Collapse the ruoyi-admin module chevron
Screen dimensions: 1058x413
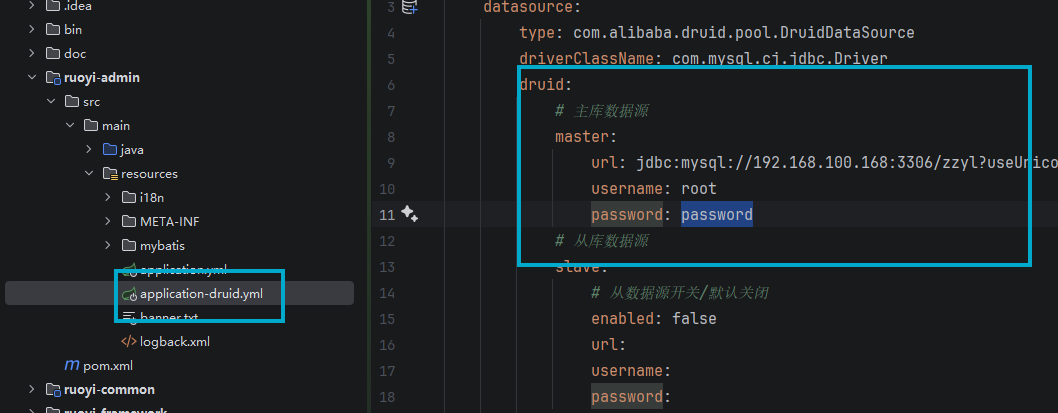point(32,78)
